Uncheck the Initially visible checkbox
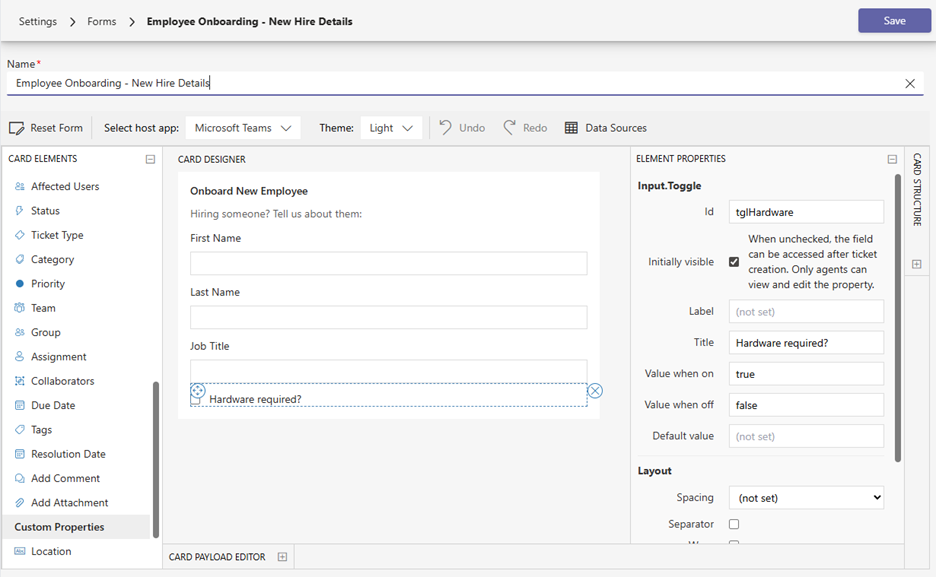Screen dimensions: 936x577 (x=734, y=262)
